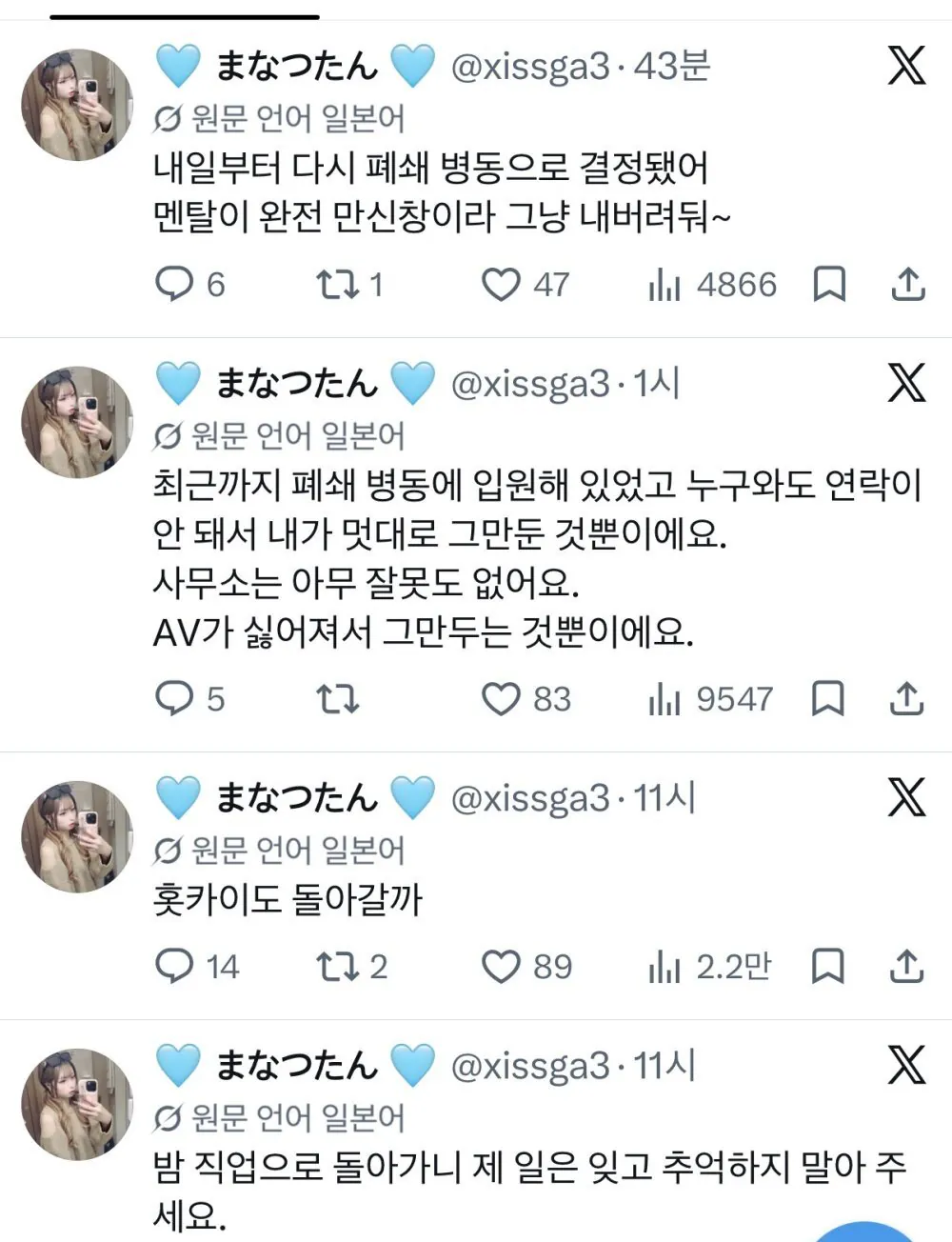Reply to the 43분 tweet with 6 comments
Image resolution: width=952 pixels, height=1242 pixels.
coord(190,284)
